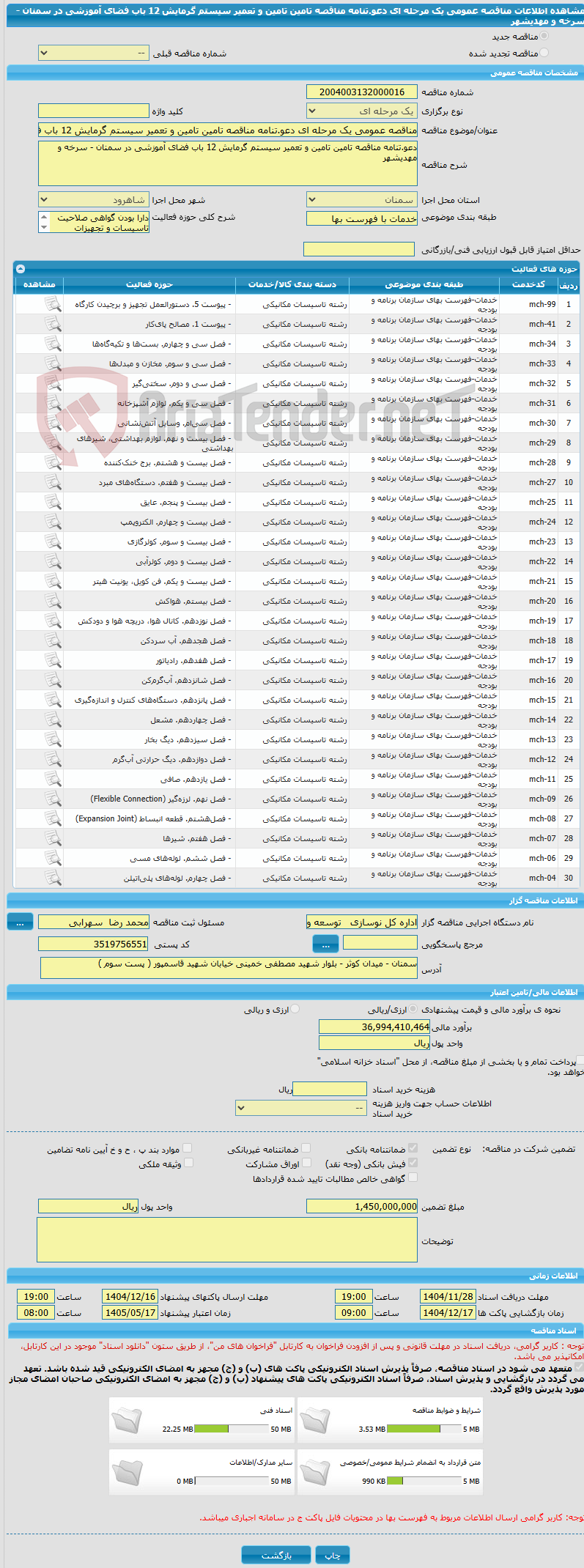This screenshot has width=584, height=1568.
Task: Sort by دسته بندی کالا/خدمات column header
Action: coord(292,284)
